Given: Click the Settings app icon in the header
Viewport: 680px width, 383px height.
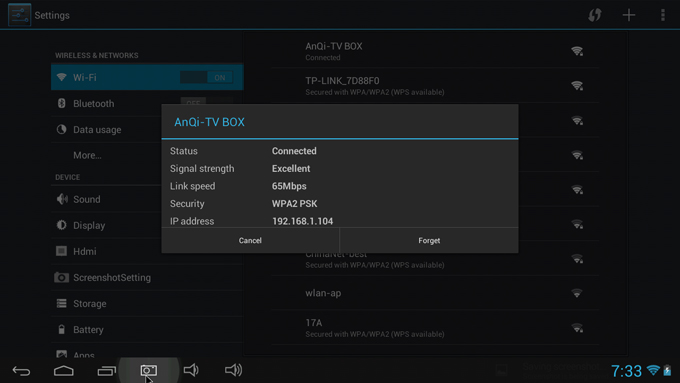Looking at the screenshot, I should (20, 15).
